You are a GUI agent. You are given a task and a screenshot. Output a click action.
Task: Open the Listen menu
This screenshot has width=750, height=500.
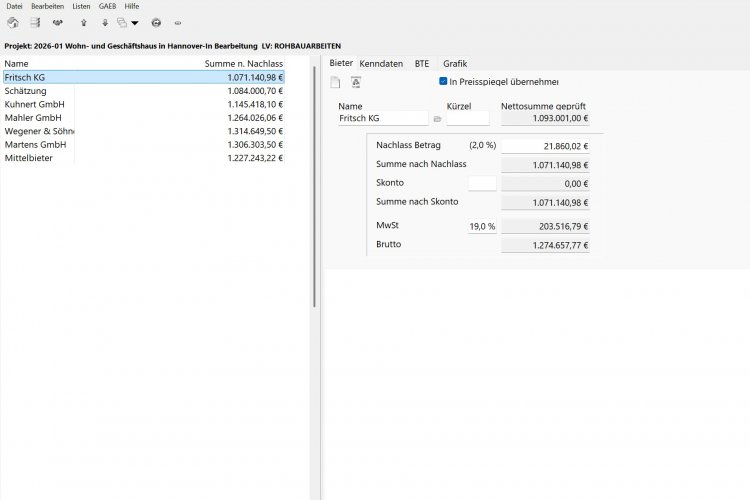coord(81,6)
